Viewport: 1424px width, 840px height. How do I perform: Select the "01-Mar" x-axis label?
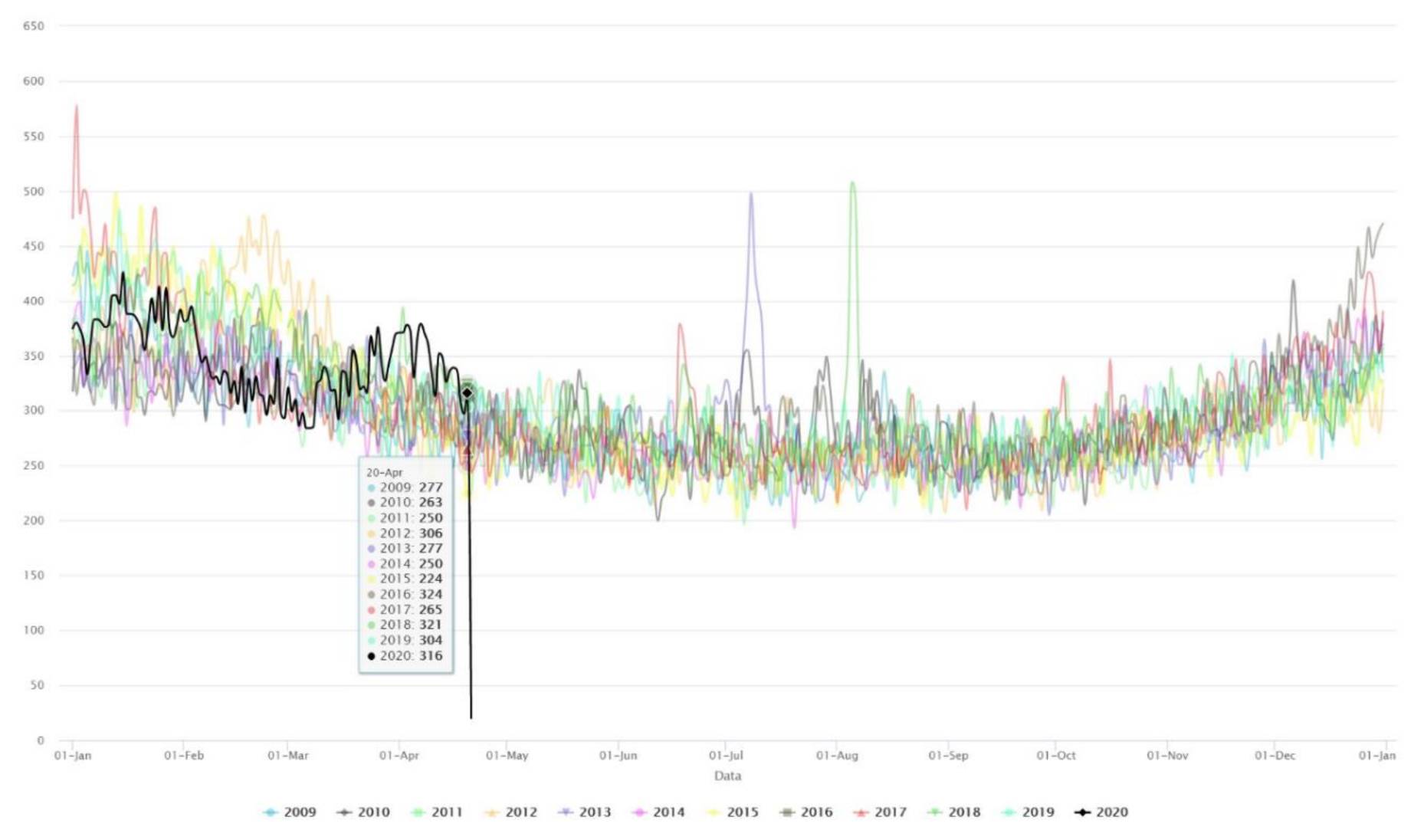288,756
